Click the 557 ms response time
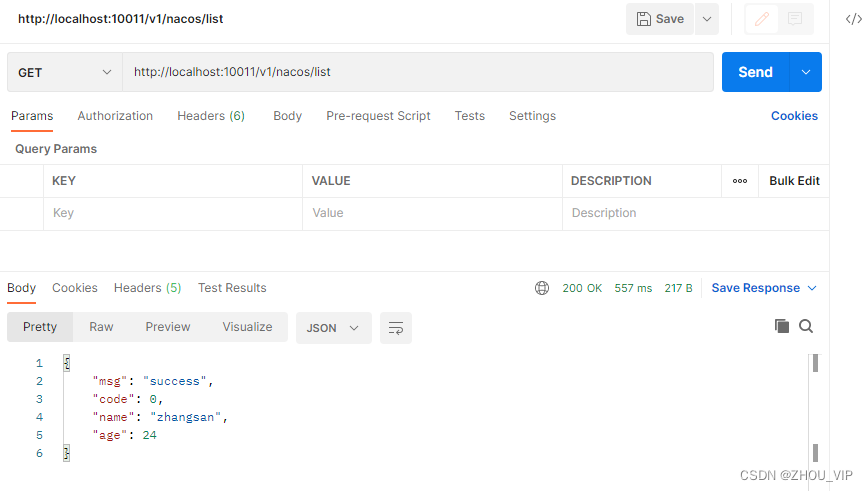This screenshot has height=491, width=868. pos(633,288)
